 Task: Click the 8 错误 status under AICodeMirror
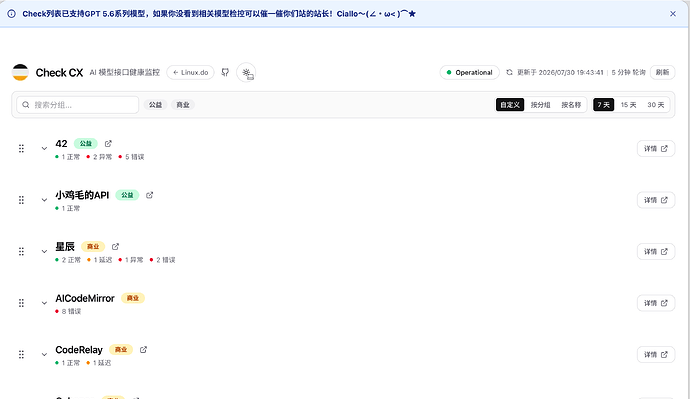[68, 311]
